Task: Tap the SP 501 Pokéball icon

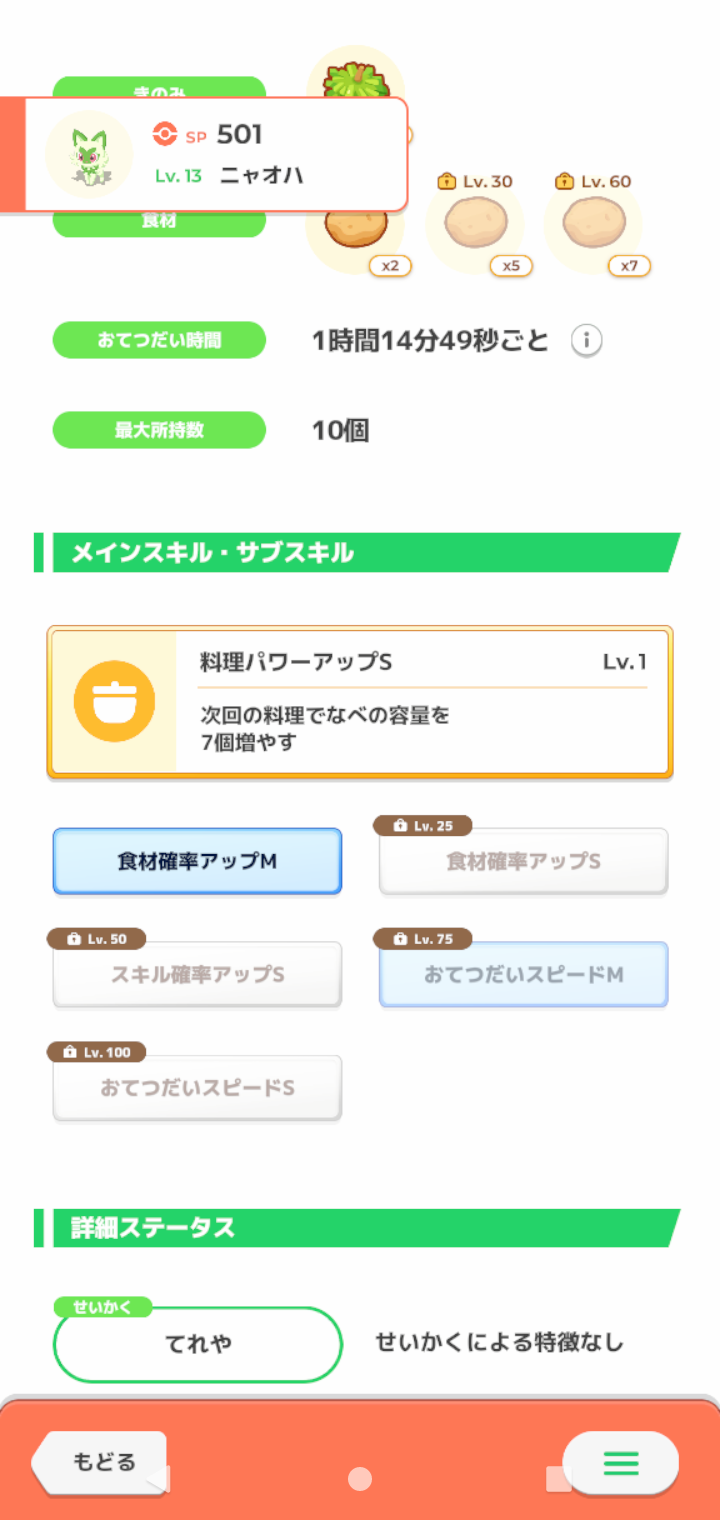Action: tap(165, 134)
